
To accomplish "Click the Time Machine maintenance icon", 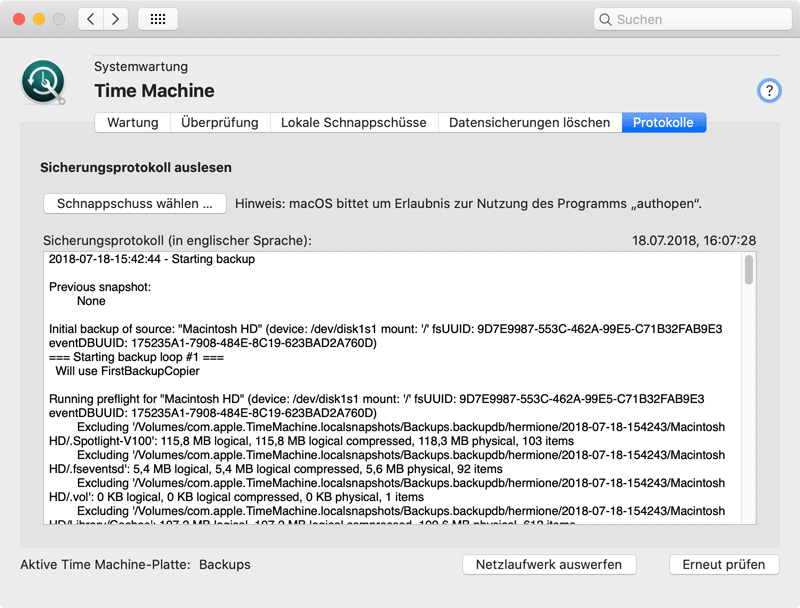I will [43, 82].
